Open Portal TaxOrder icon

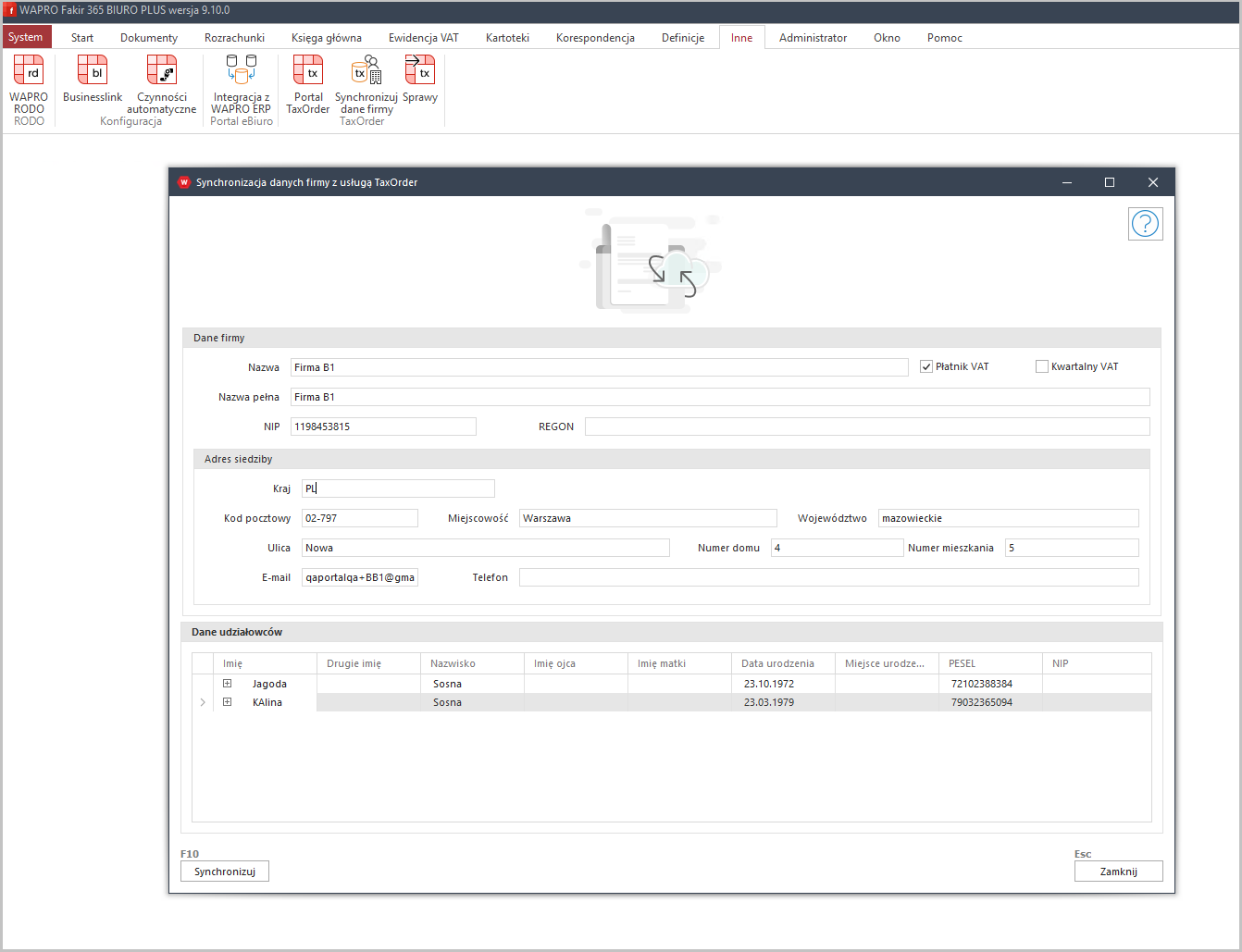coord(308,71)
